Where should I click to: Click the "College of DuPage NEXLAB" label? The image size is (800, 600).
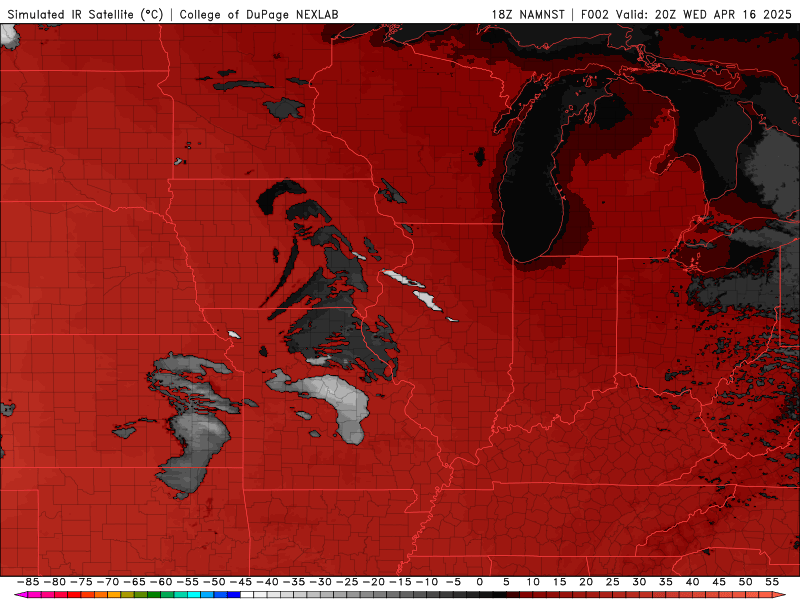[x=259, y=14]
